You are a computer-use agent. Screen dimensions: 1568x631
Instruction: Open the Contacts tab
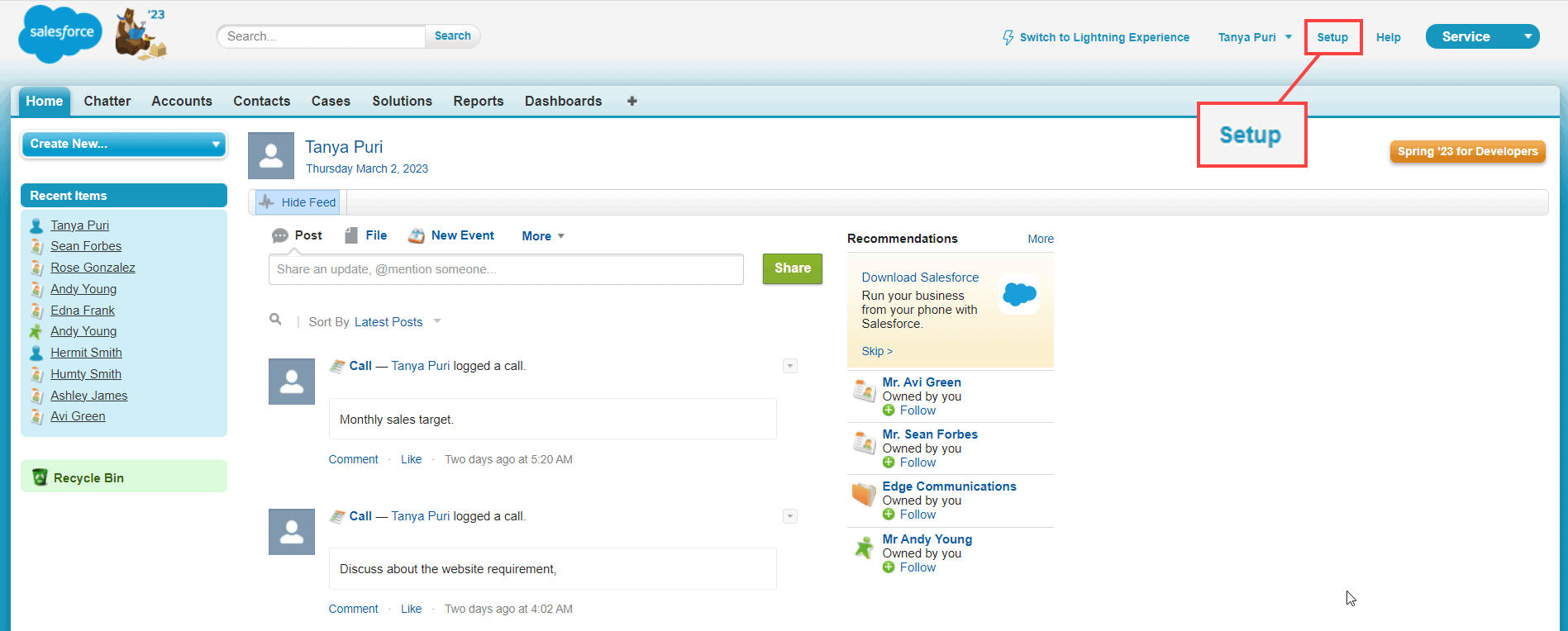(x=262, y=101)
